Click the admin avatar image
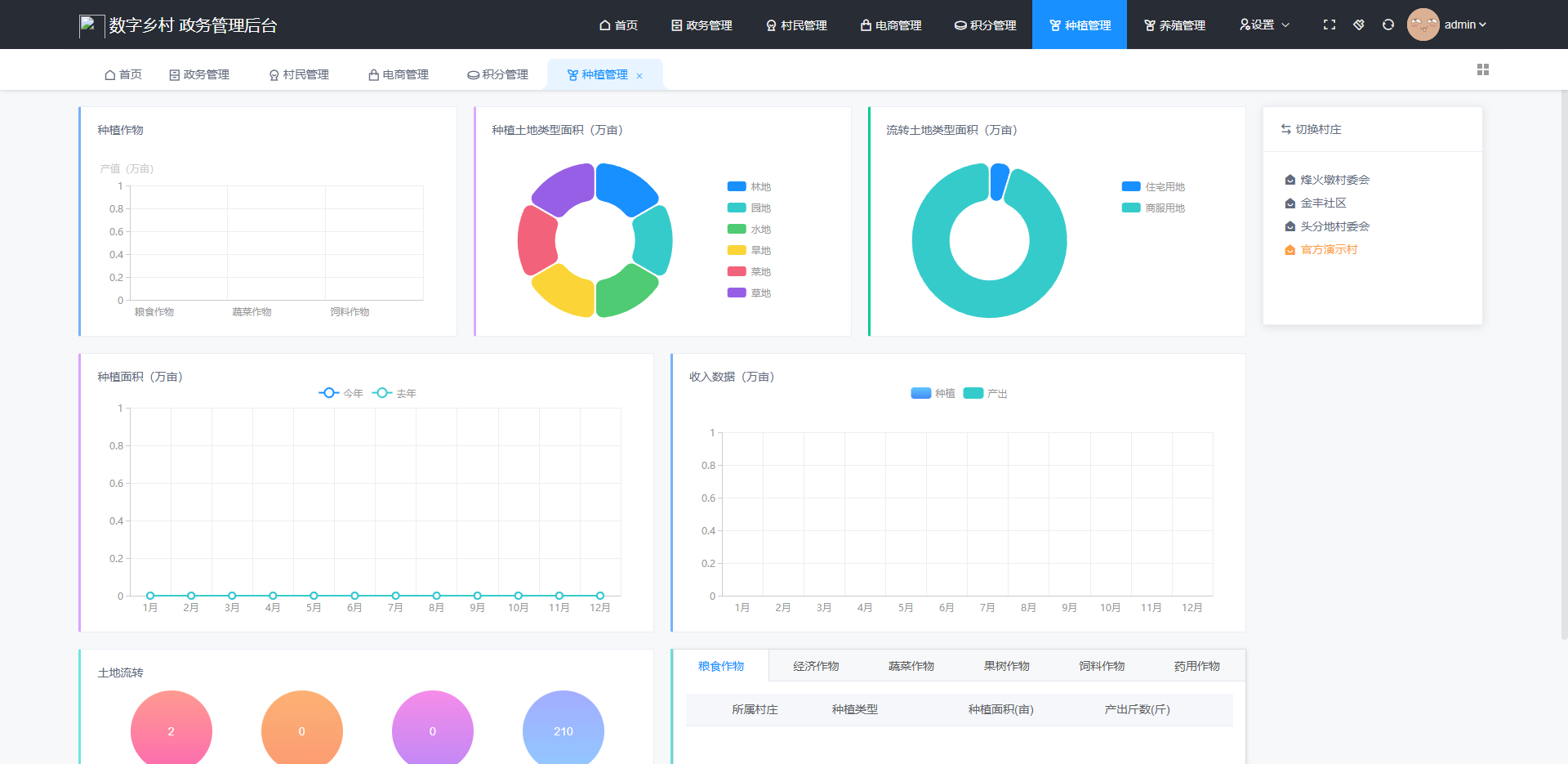 (1423, 25)
